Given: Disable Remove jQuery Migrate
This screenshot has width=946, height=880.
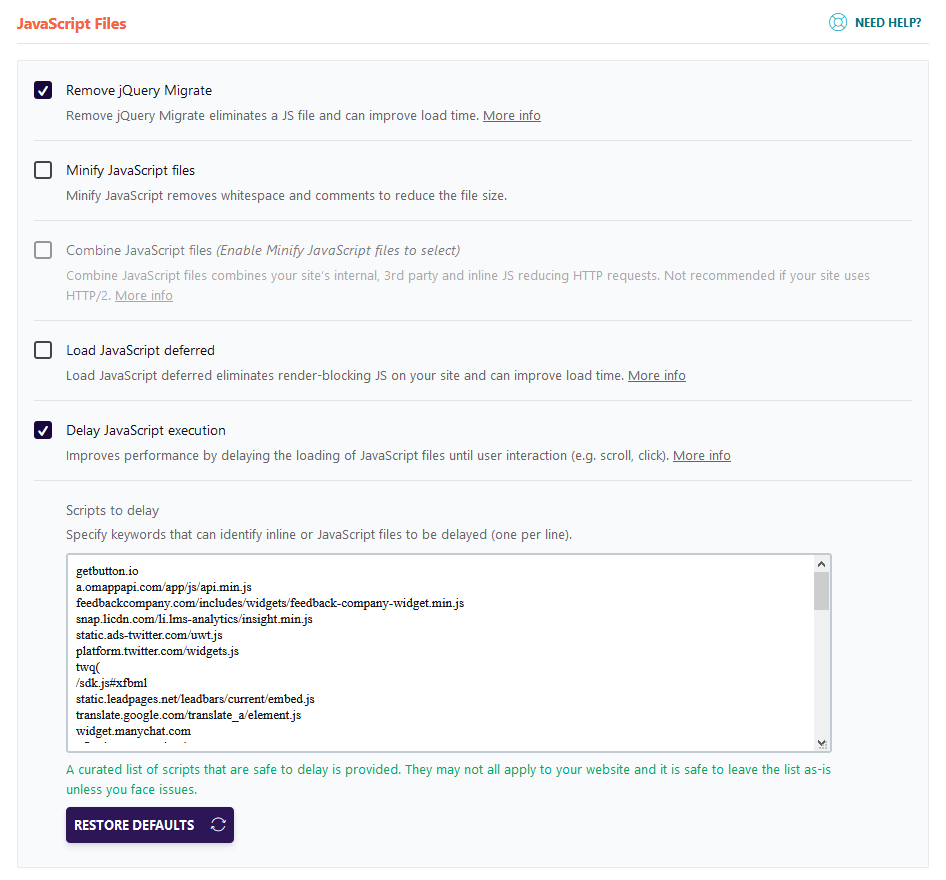Looking at the screenshot, I should coord(43,90).
